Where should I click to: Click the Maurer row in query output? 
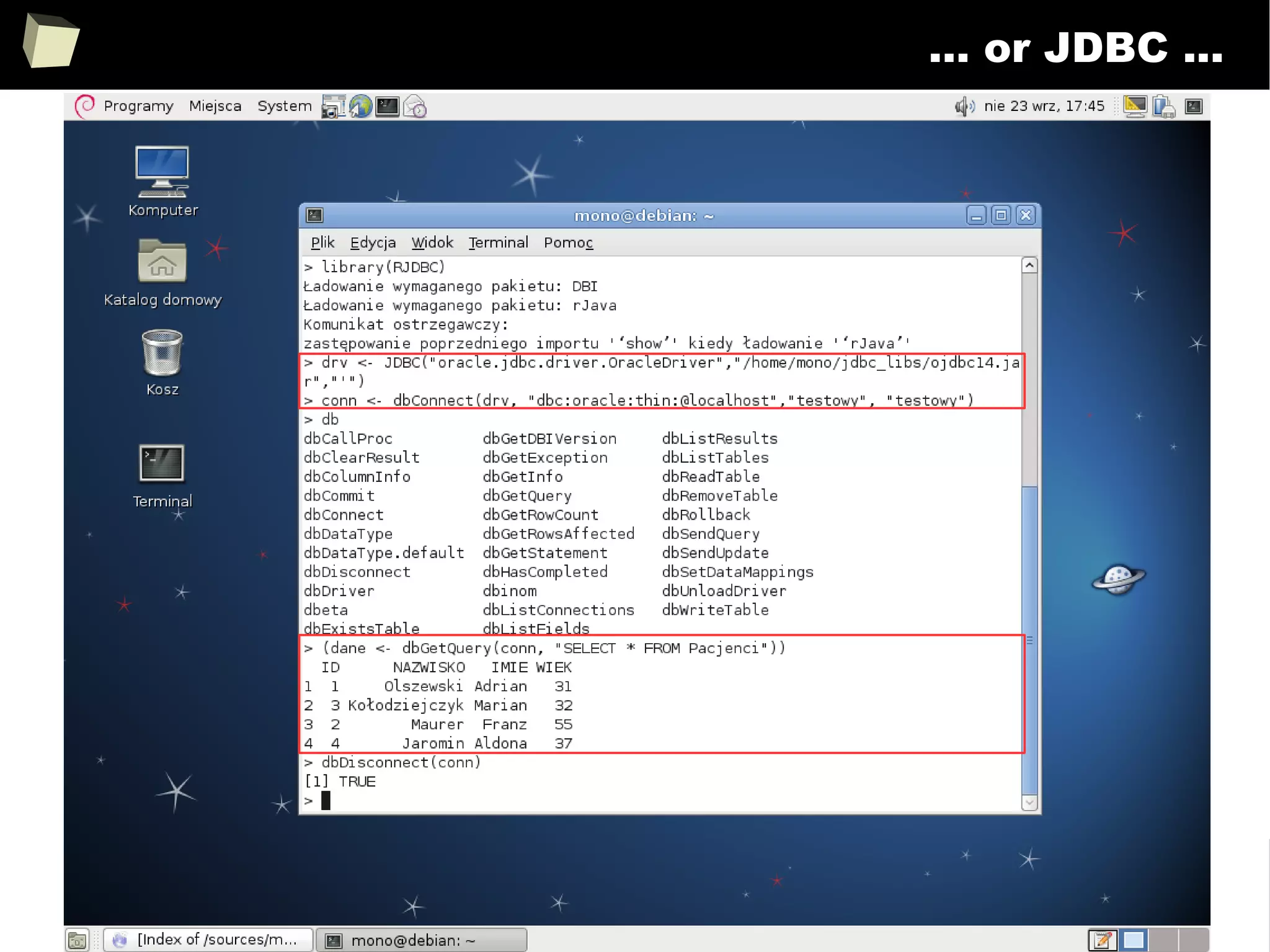[x=438, y=724]
